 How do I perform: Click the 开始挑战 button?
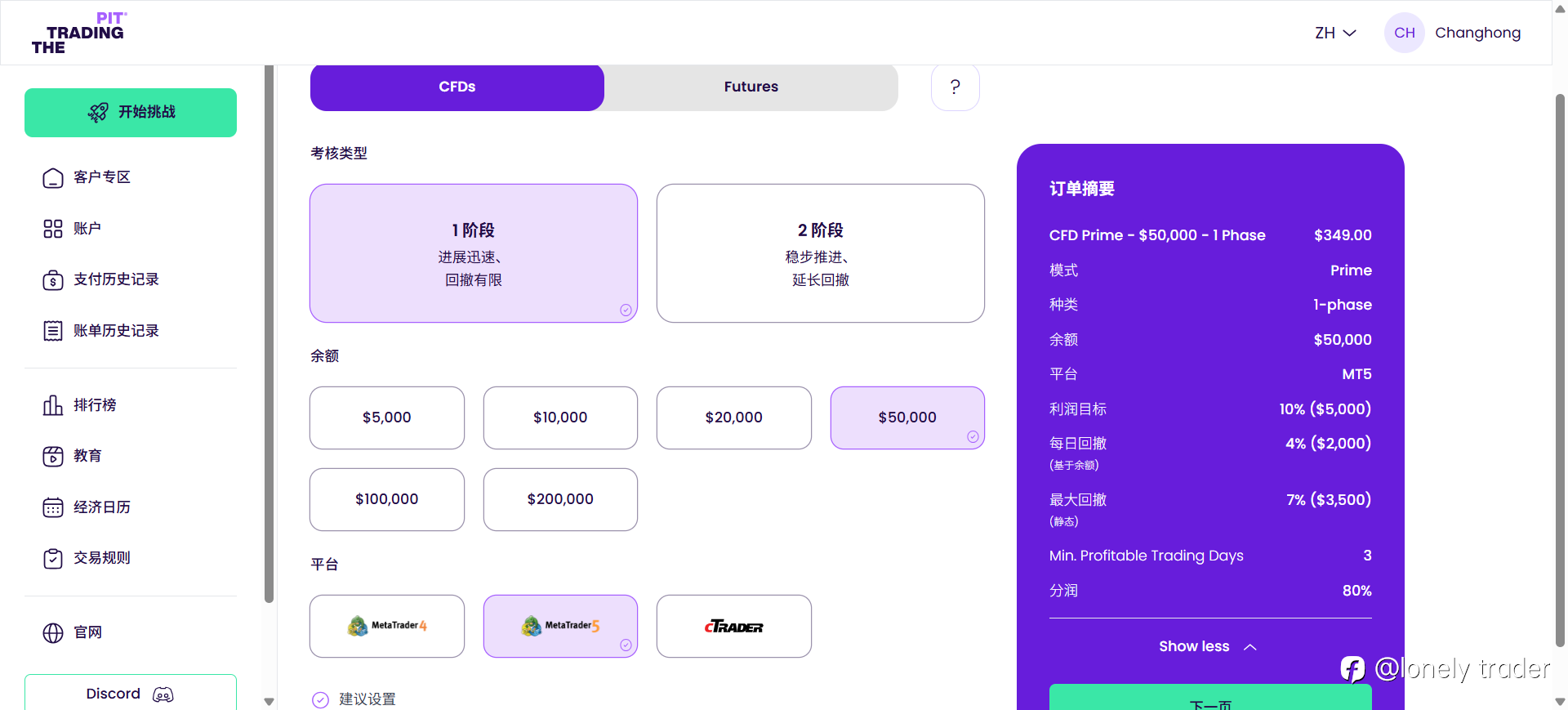[131, 113]
